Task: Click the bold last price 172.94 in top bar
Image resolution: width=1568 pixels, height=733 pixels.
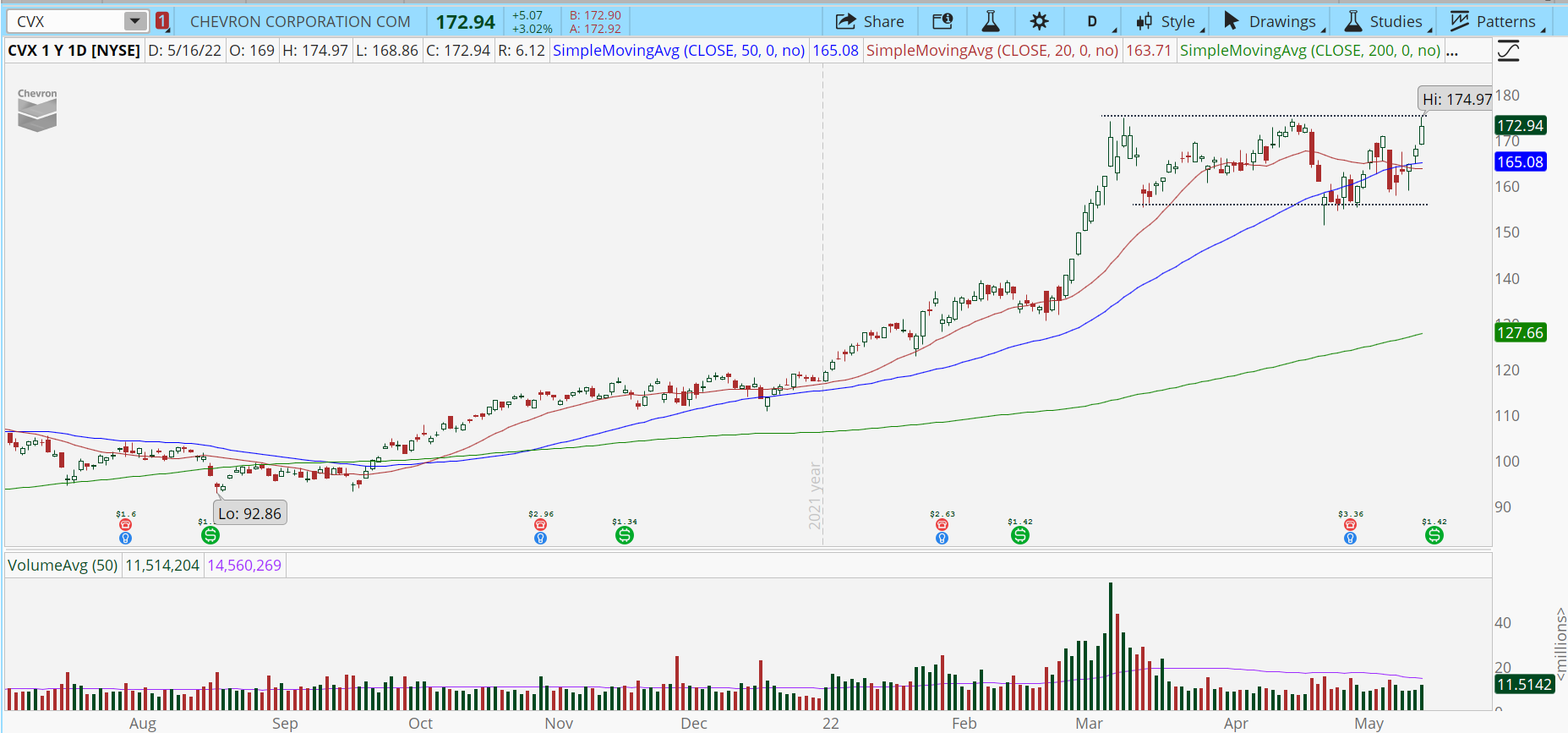Action: click(466, 22)
